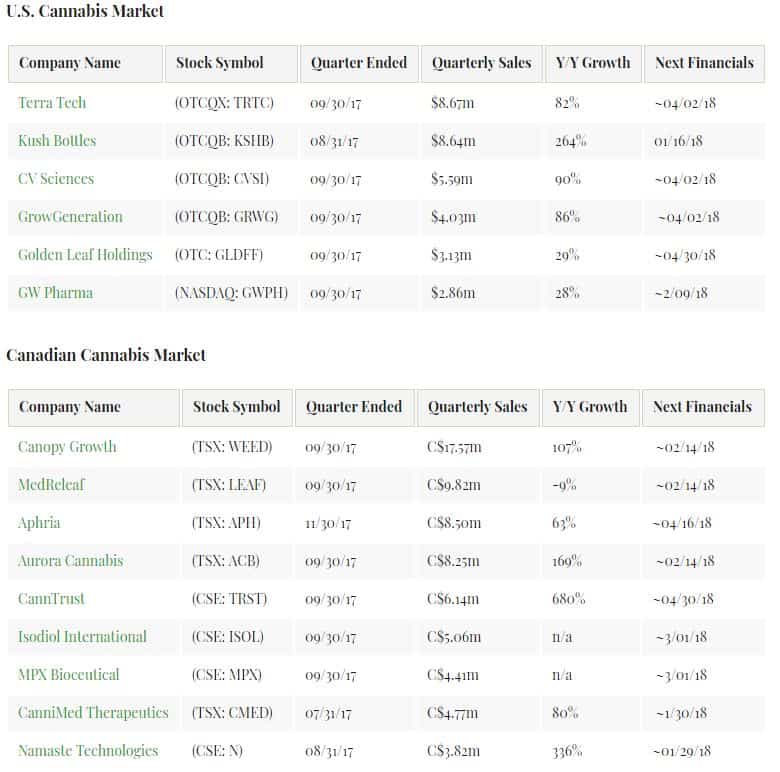Screen dimensions: 780x772
Task: Open the Namaste Technologies link
Action: pos(88,751)
